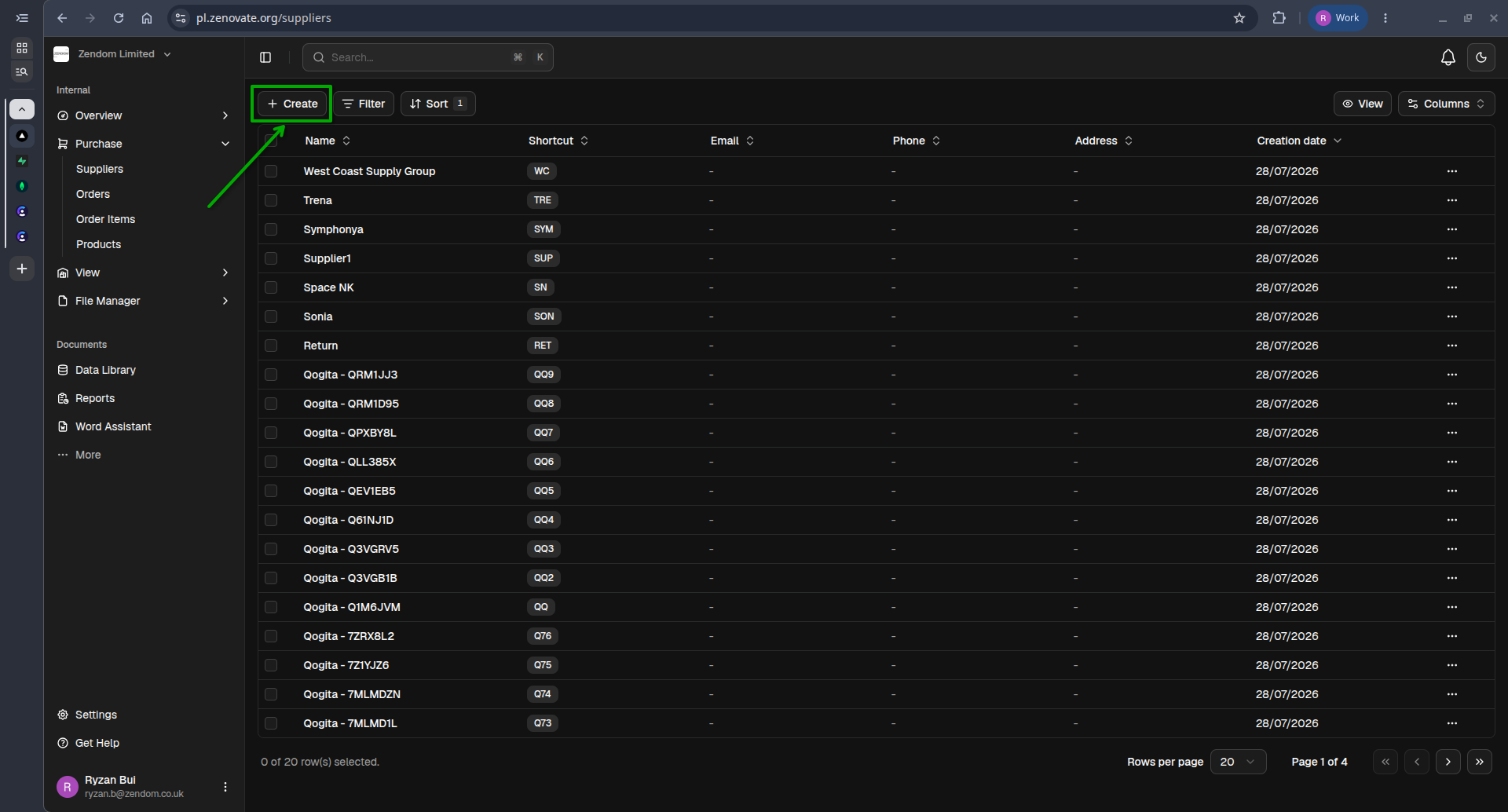Collapse the sidebar panel icon

(265, 57)
